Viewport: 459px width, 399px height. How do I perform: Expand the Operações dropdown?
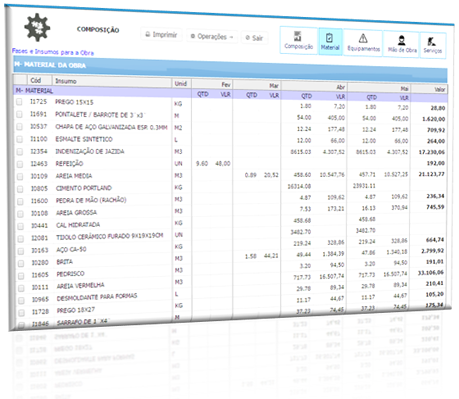pyautogui.click(x=212, y=36)
